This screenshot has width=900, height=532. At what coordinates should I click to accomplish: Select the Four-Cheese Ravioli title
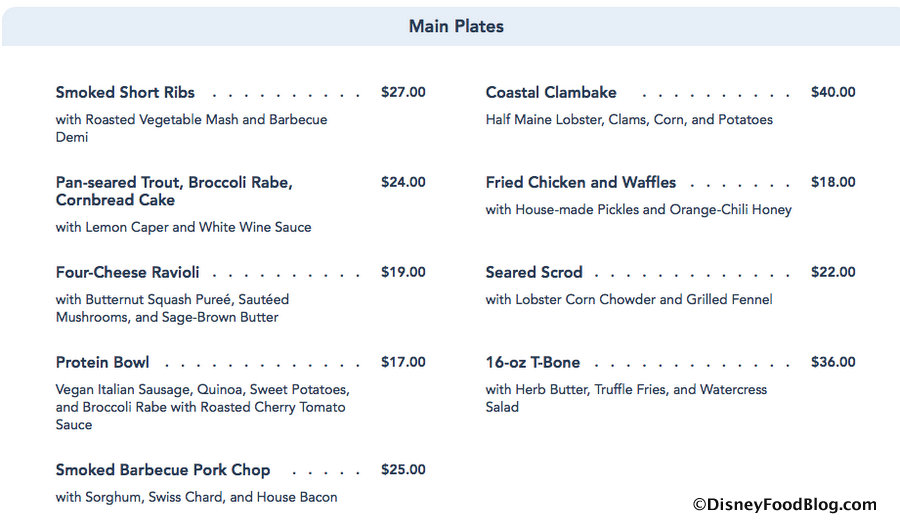pyautogui.click(x=128, y=272)
